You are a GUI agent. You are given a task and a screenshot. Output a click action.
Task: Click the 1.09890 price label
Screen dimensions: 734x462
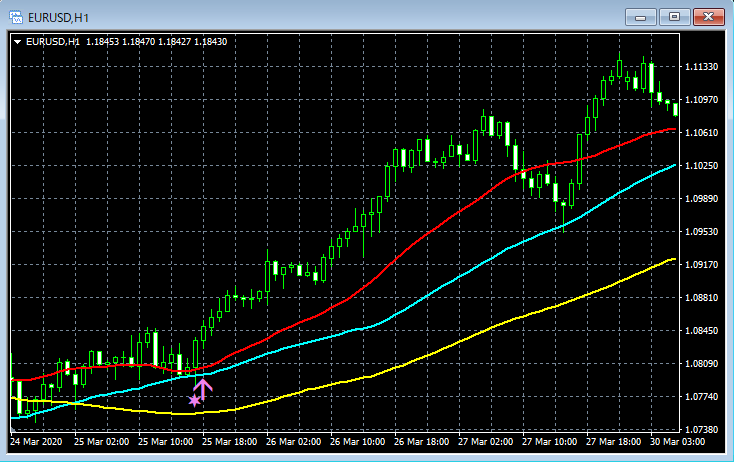[701, 198]
